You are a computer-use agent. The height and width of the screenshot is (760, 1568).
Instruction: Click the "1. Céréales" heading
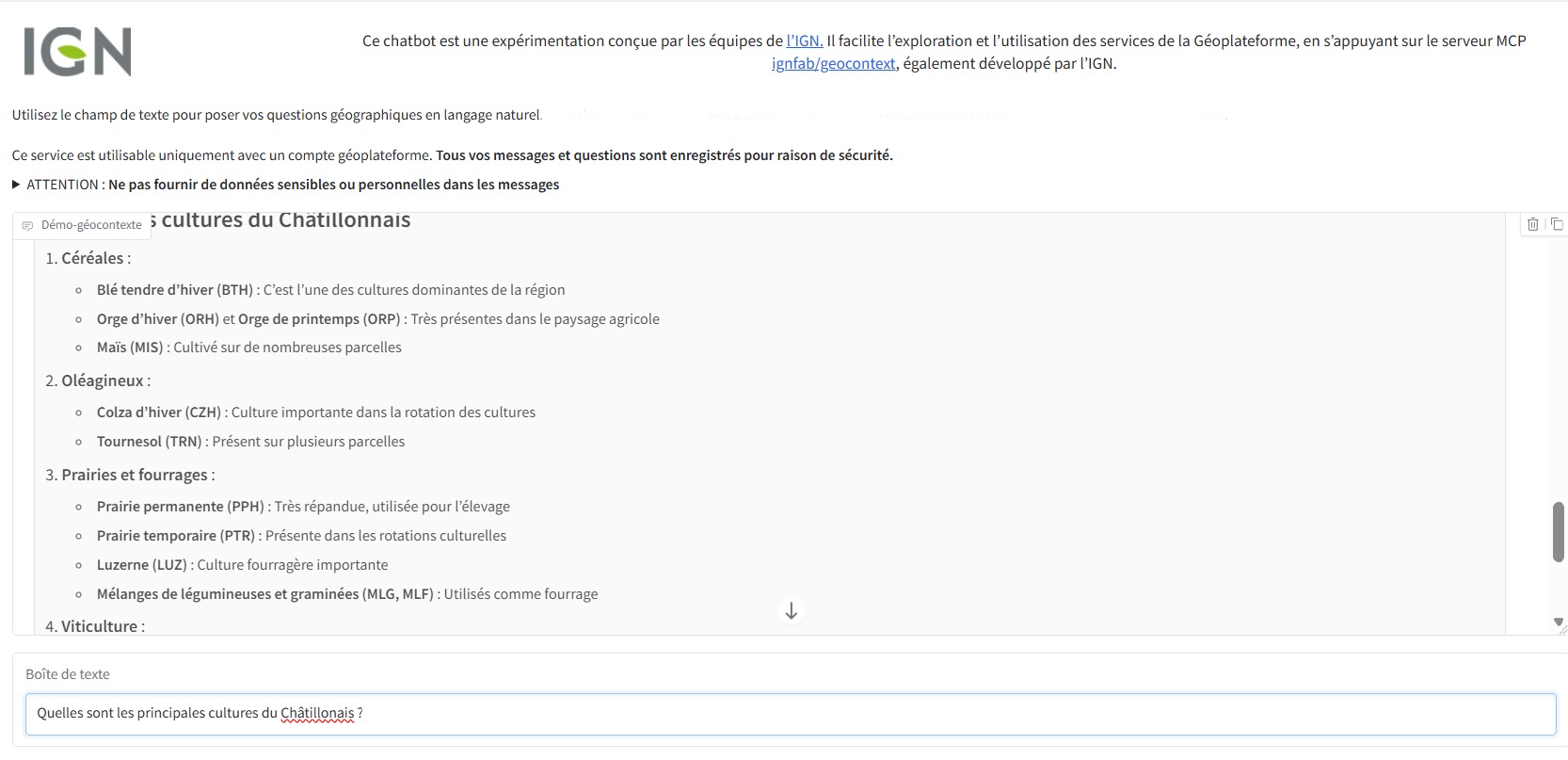[88, 258]
